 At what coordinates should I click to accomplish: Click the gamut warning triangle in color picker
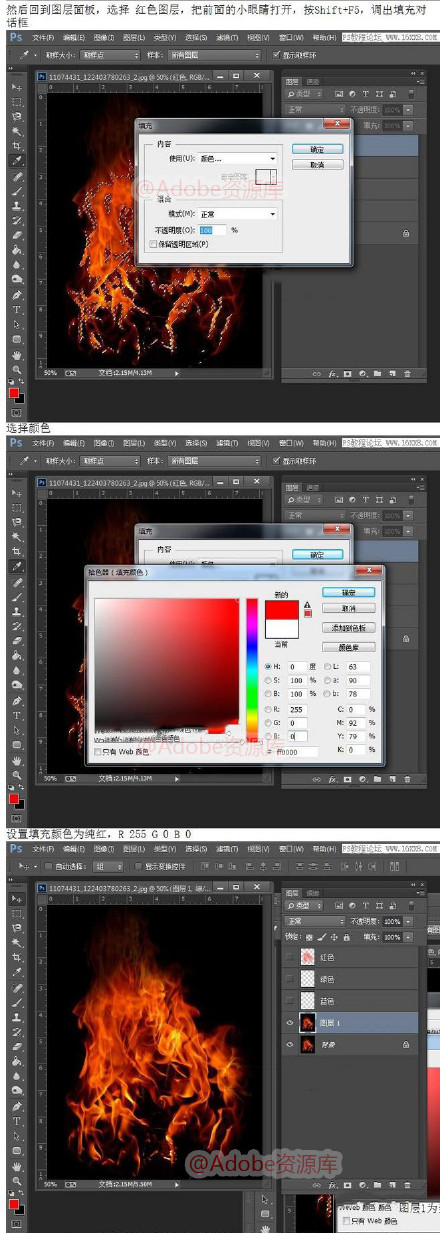click(x=307, y=605)
